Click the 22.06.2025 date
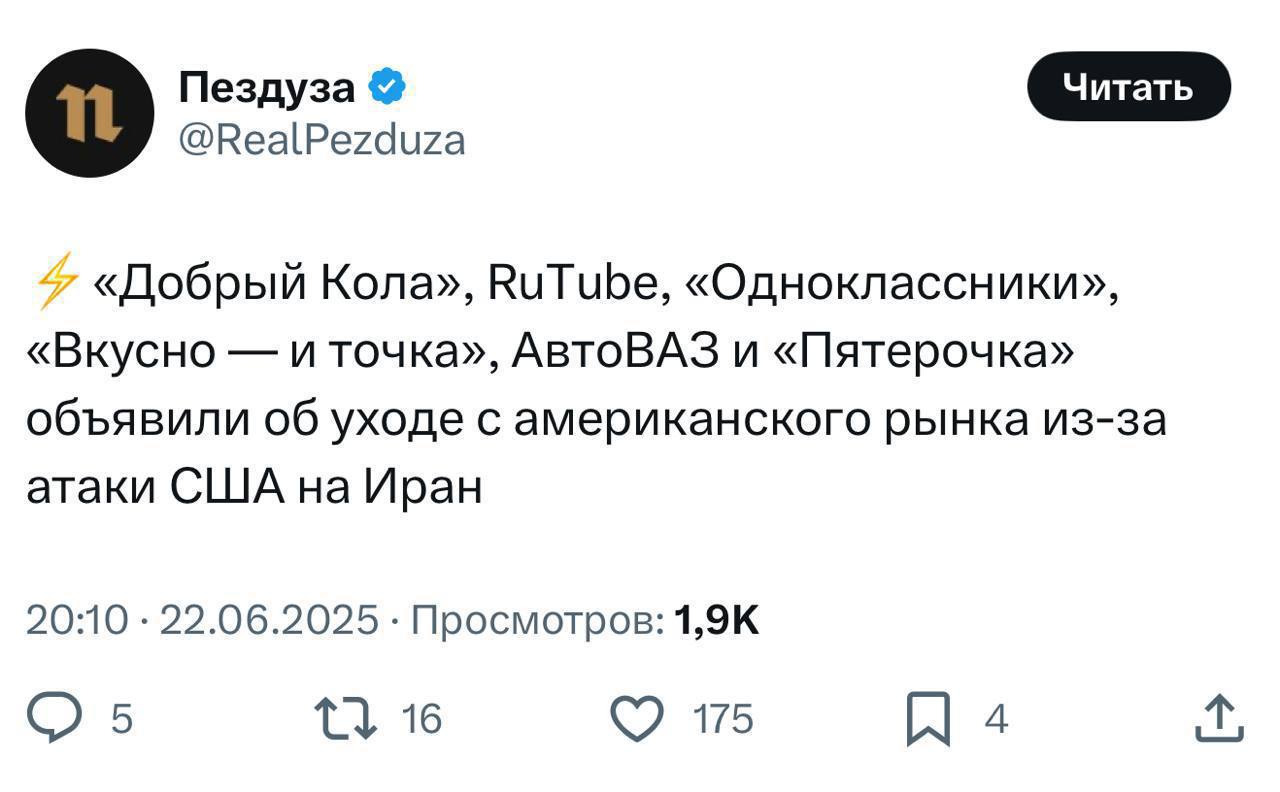This screenshot has width=1280, height=792. (x=269, y=621)
